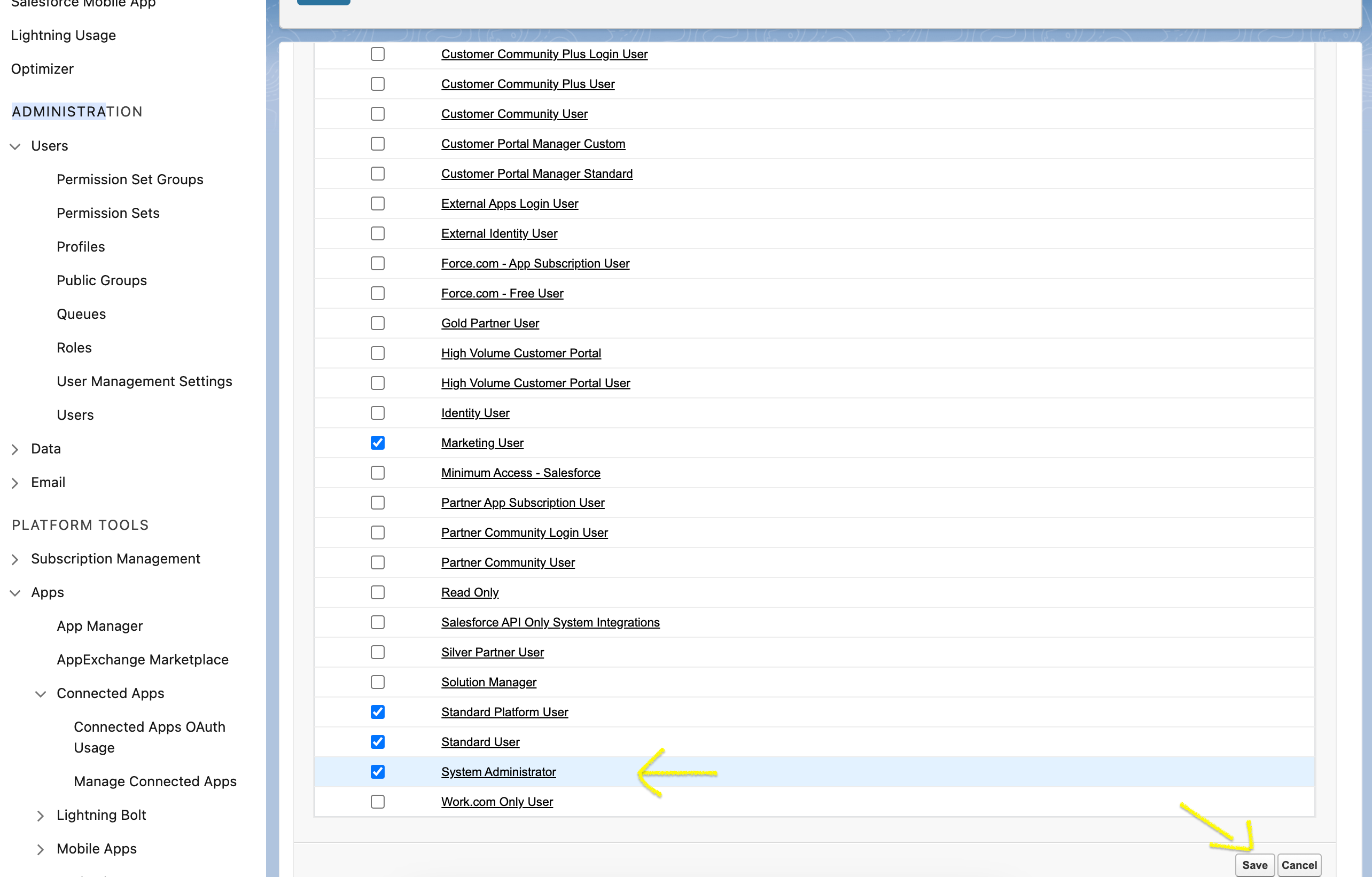Screen dimensions: 1372x877
Task: Check the Solution Manager checkbox
Action: pos(378,682)
